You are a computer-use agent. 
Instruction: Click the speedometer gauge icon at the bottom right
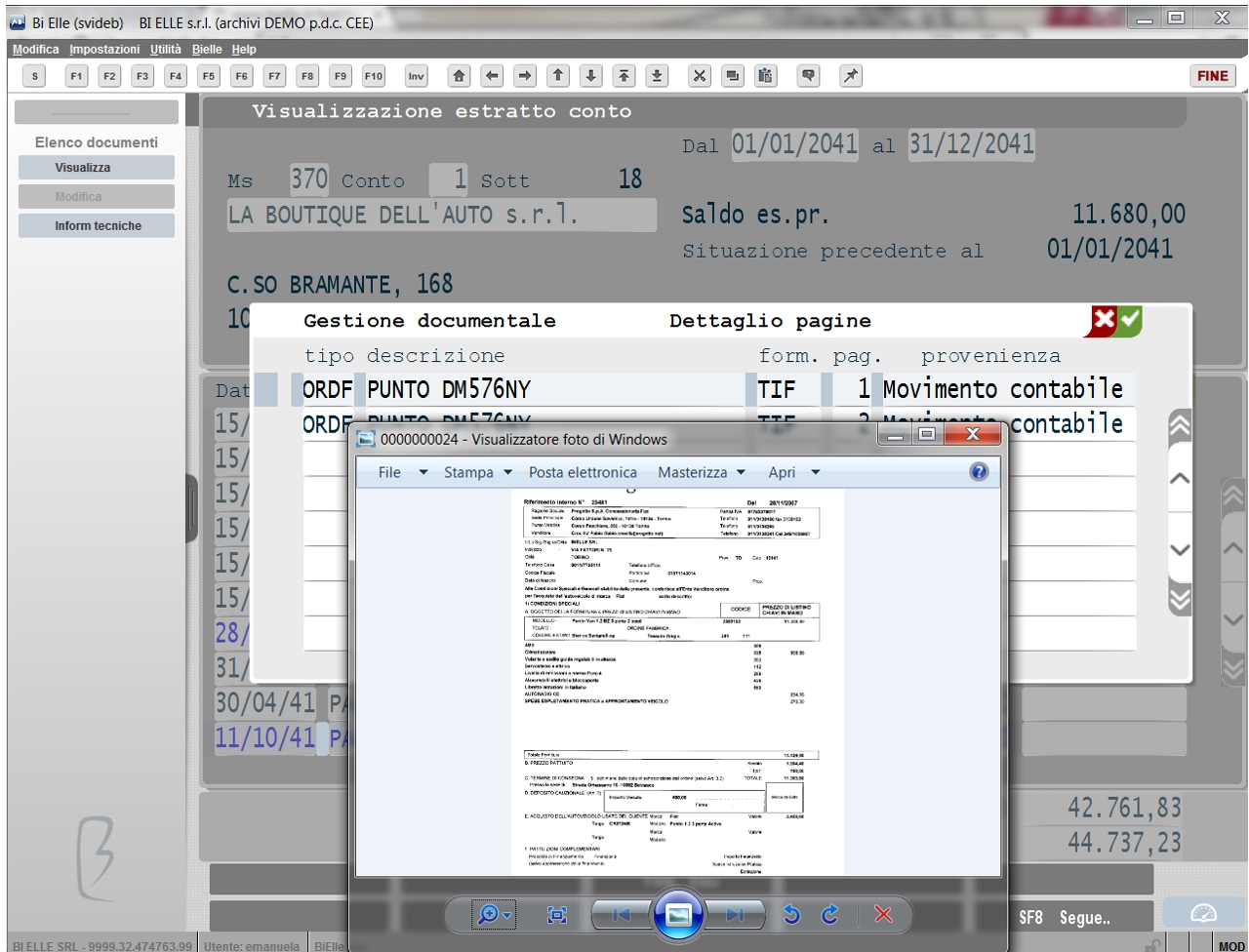point(1204,914)
